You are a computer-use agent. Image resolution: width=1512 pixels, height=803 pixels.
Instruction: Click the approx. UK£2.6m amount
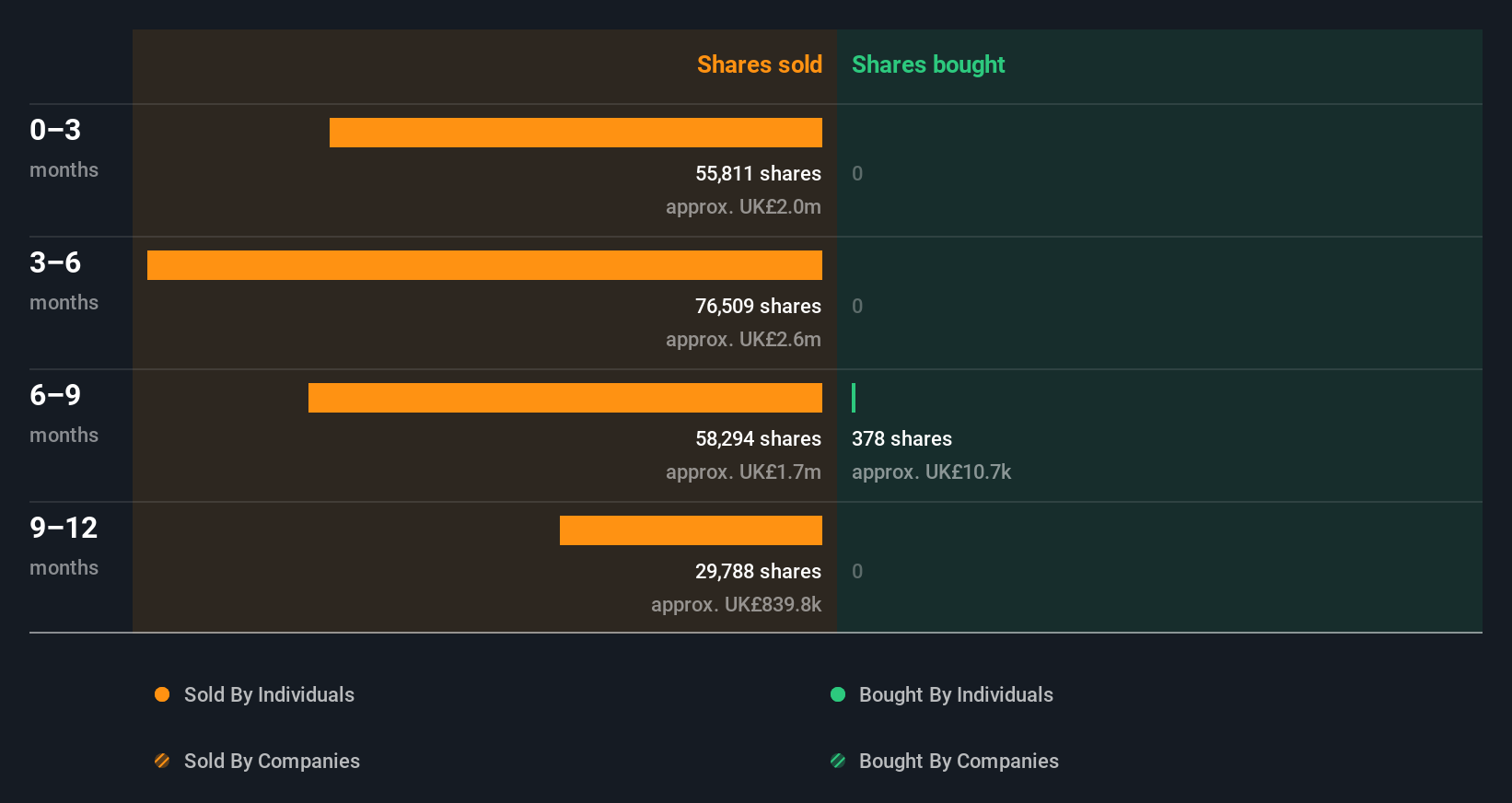click(x=743, y=339)
